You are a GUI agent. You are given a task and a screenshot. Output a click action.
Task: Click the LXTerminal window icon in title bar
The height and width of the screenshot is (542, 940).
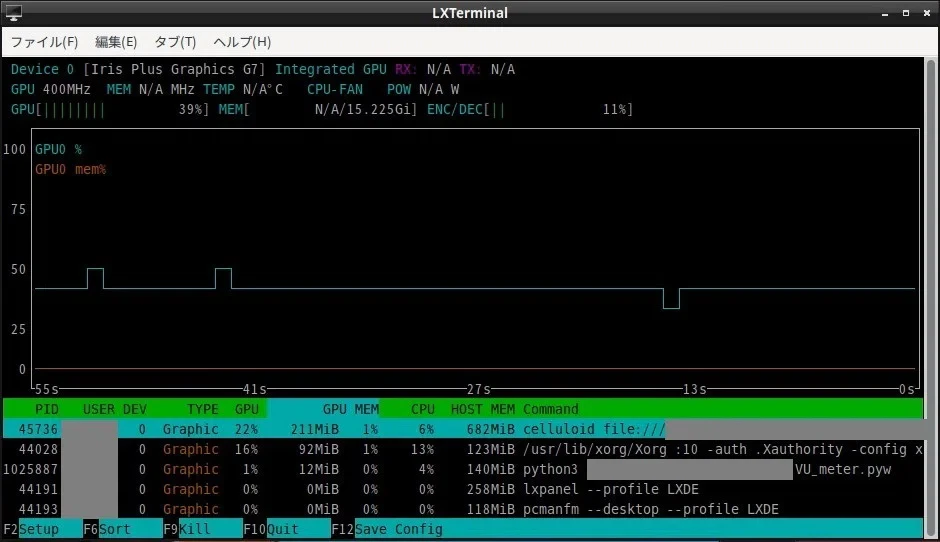tap(13, 13)
